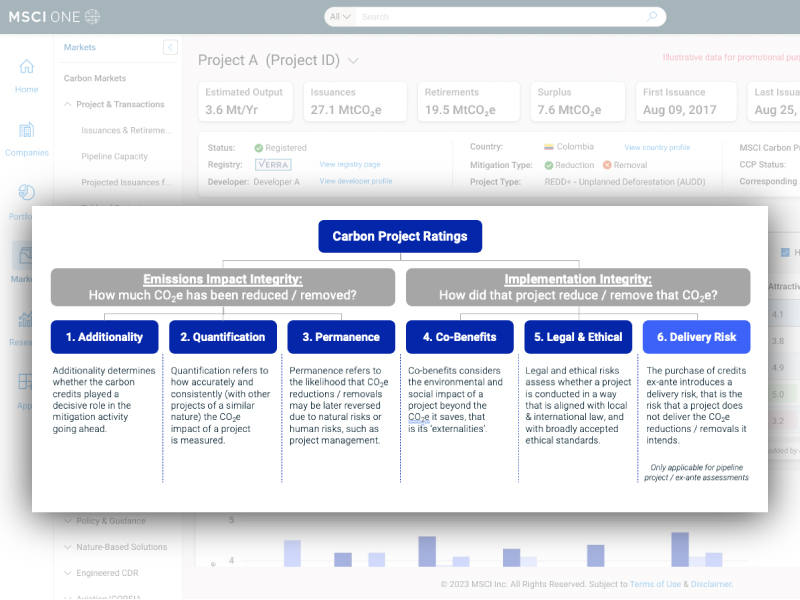The height and width of the screenshot is (600, 800).
Task: Expand the Nature-Based Solutions section
Action: (67, 547)
